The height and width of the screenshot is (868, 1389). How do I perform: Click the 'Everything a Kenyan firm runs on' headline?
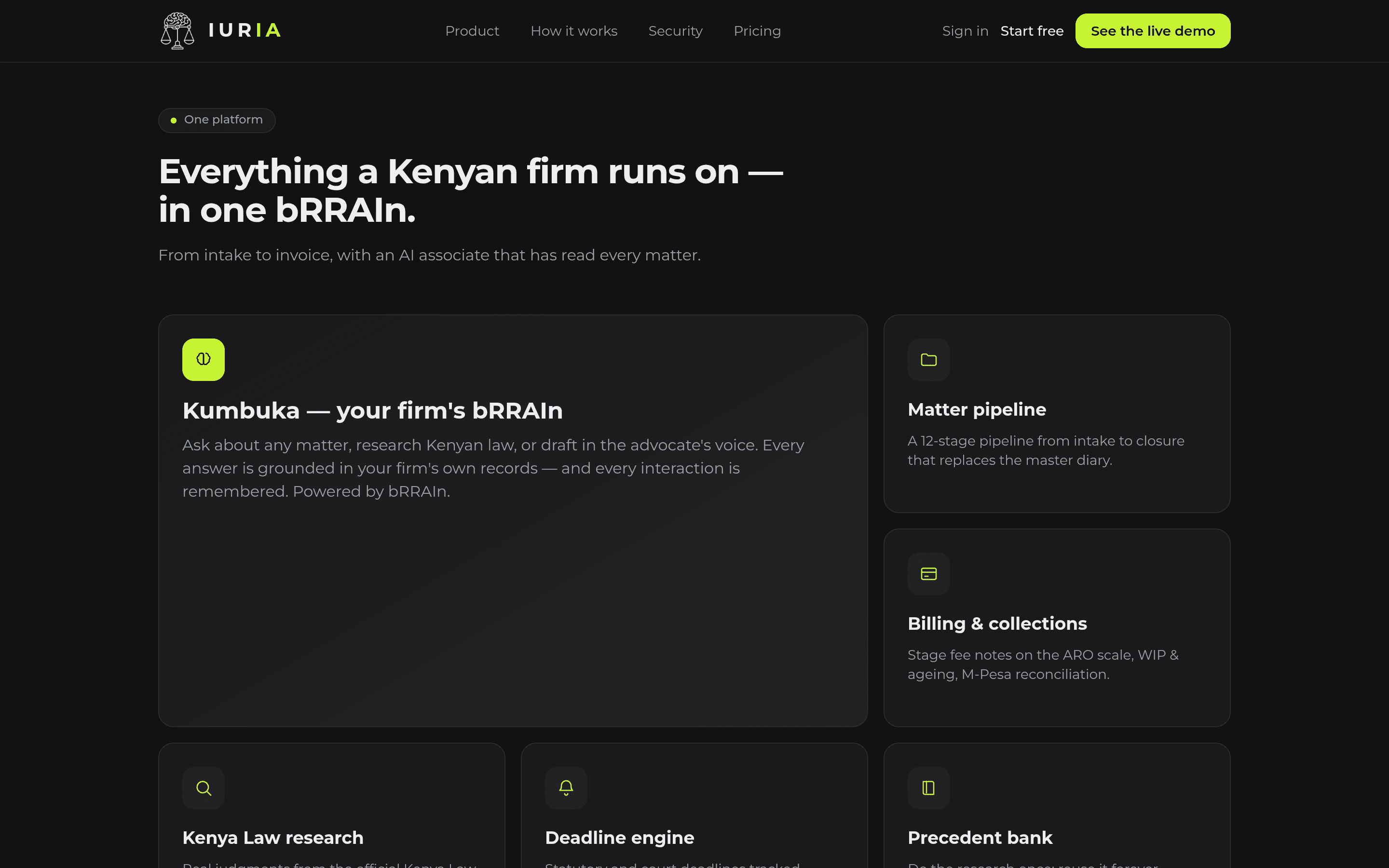[471, 190]
